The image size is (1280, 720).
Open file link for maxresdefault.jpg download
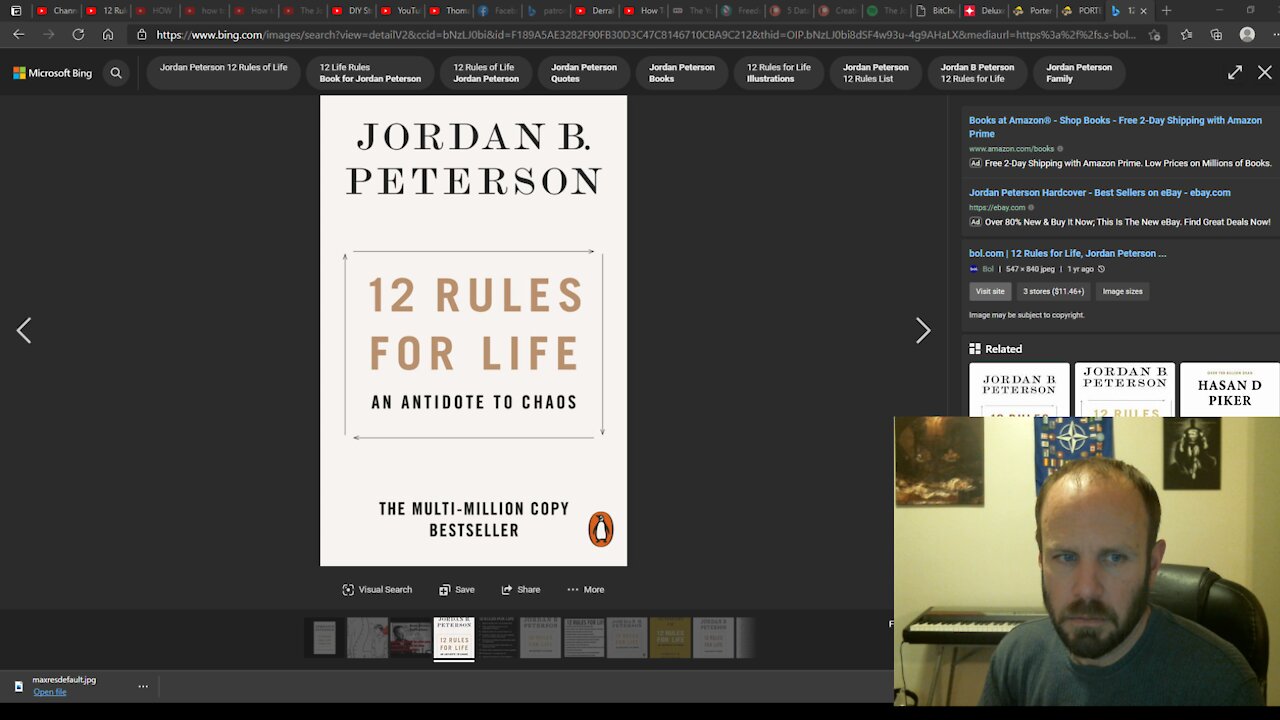(x=50, y=692)
